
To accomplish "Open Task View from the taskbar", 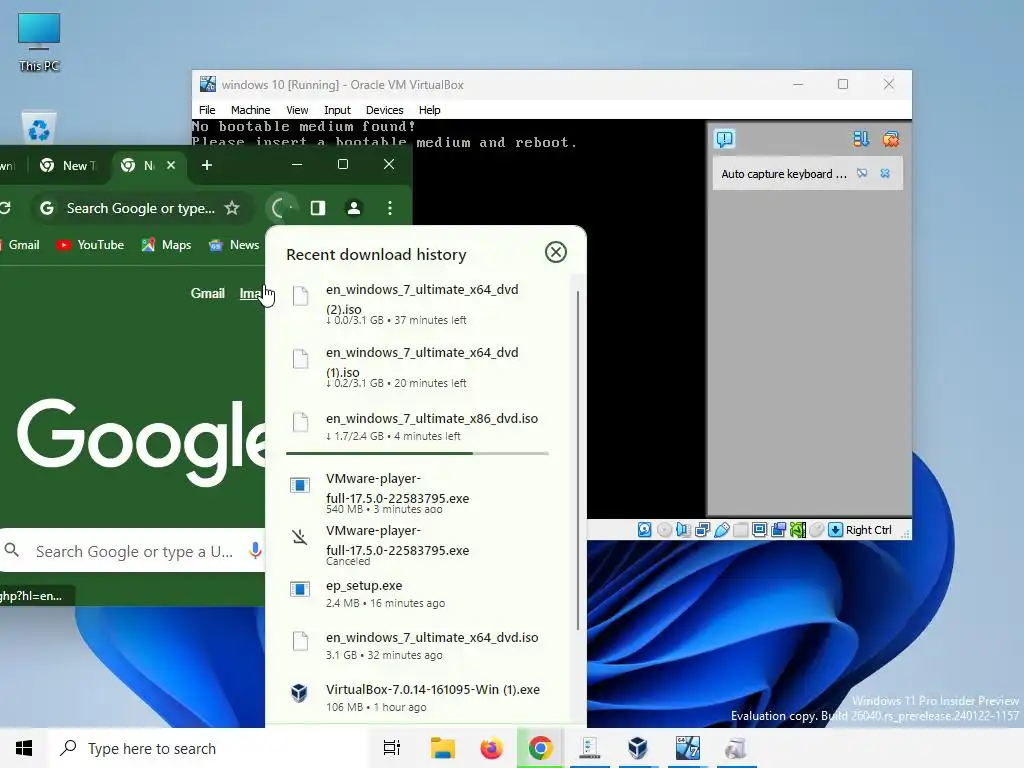I will (x=392, y=748).
